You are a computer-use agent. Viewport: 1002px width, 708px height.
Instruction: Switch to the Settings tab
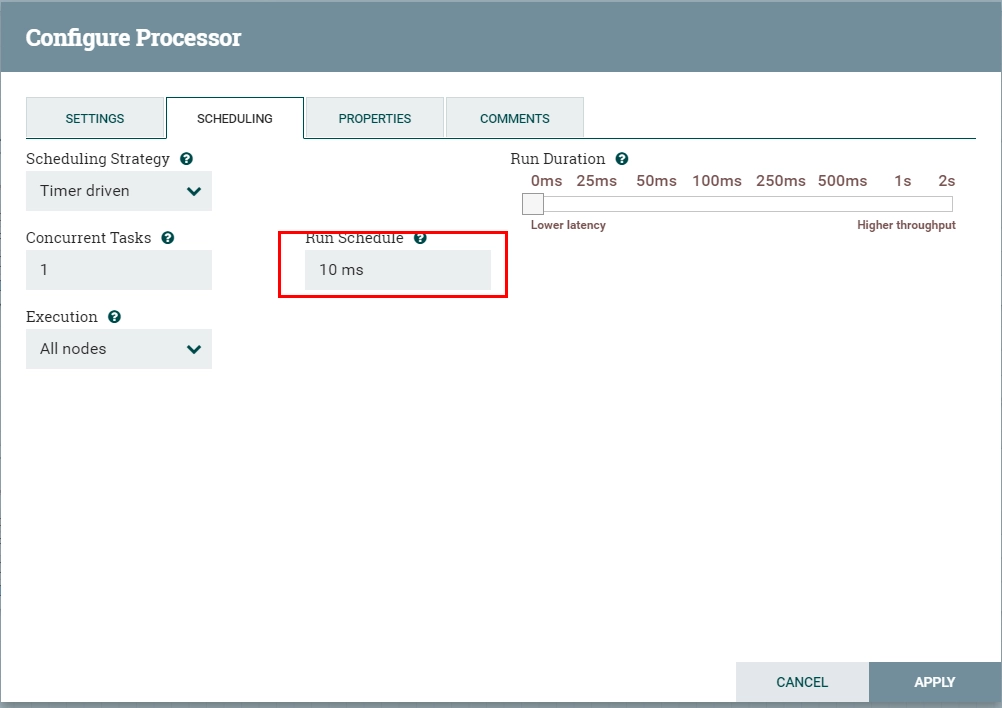(x=95, y=118)
